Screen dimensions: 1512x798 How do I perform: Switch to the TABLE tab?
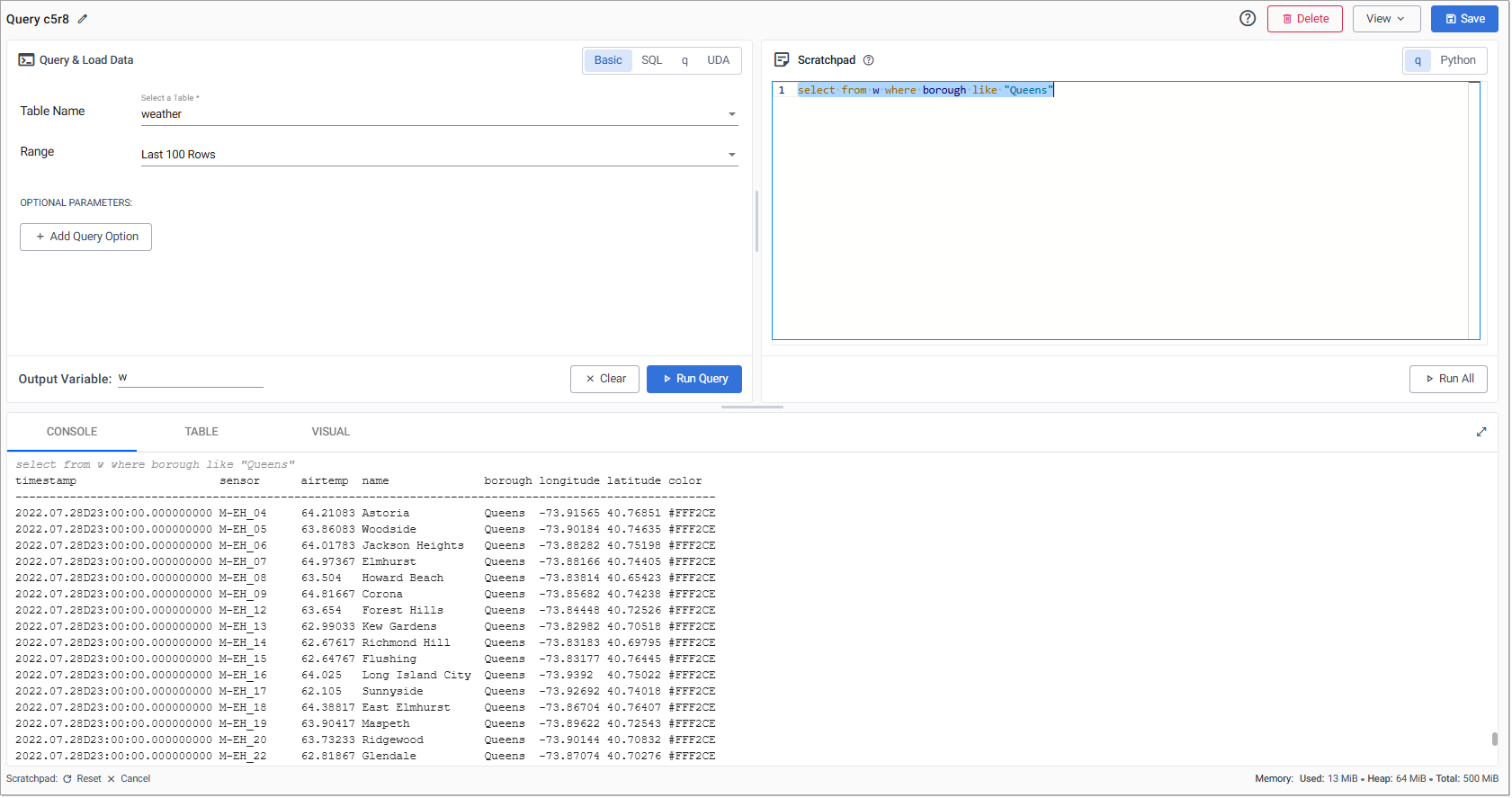pyautogui.click(x=201, y=432)
